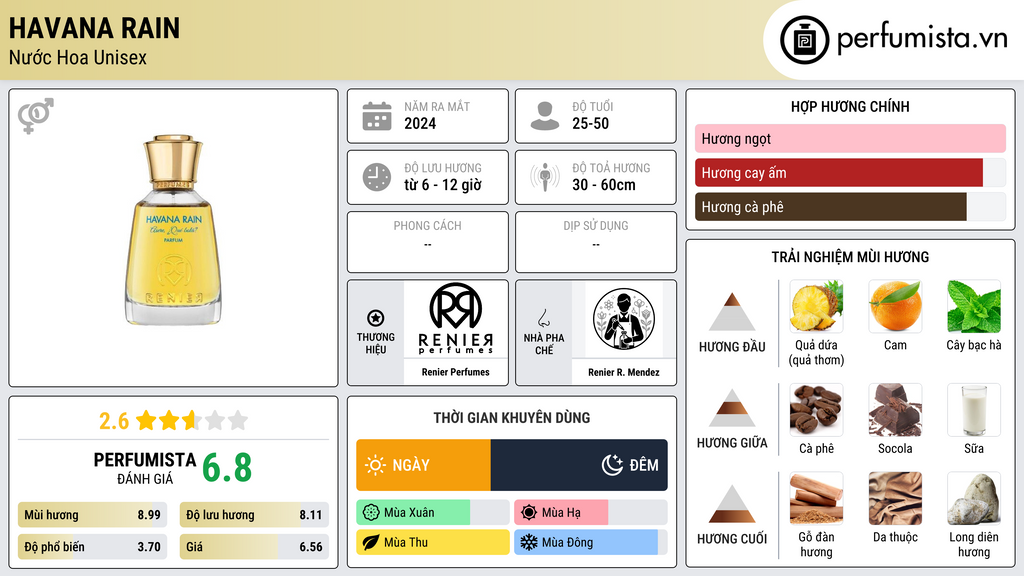The width and height of the screenshot is (1024, 576).
Task: Click the leaf icon beside Mùa Thu
Action: tap(371, 542)
